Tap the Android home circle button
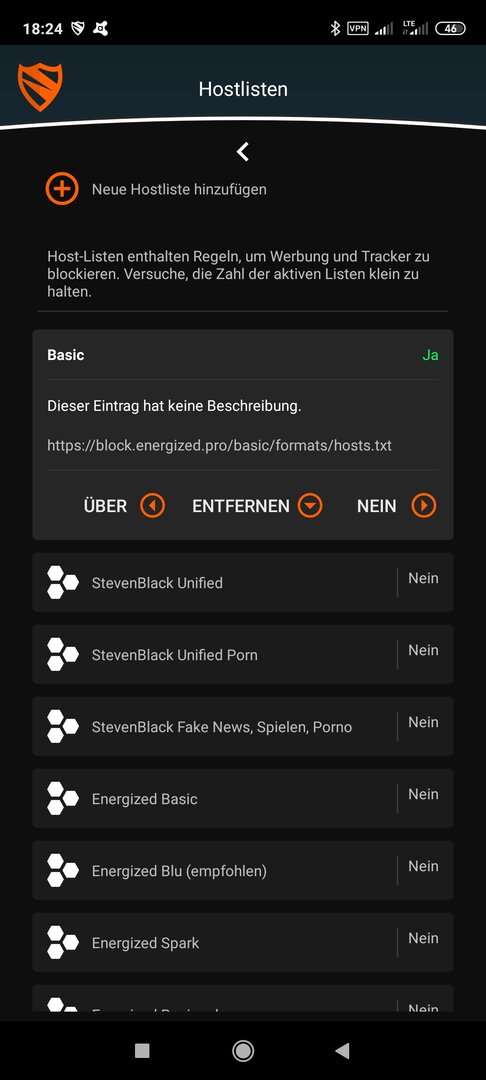The height and width of the screenshot is (1080, 486). click(242, 1050)
